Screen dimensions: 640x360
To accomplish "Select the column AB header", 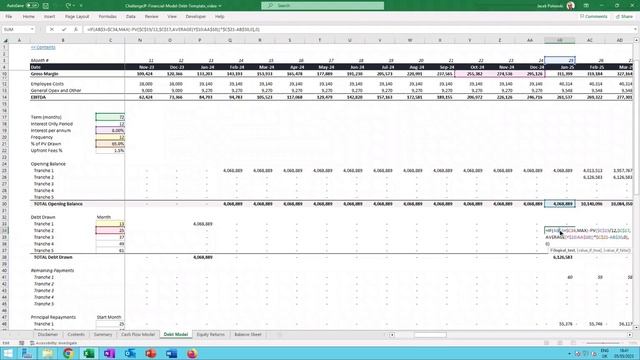I will click(x=560, y=40).
